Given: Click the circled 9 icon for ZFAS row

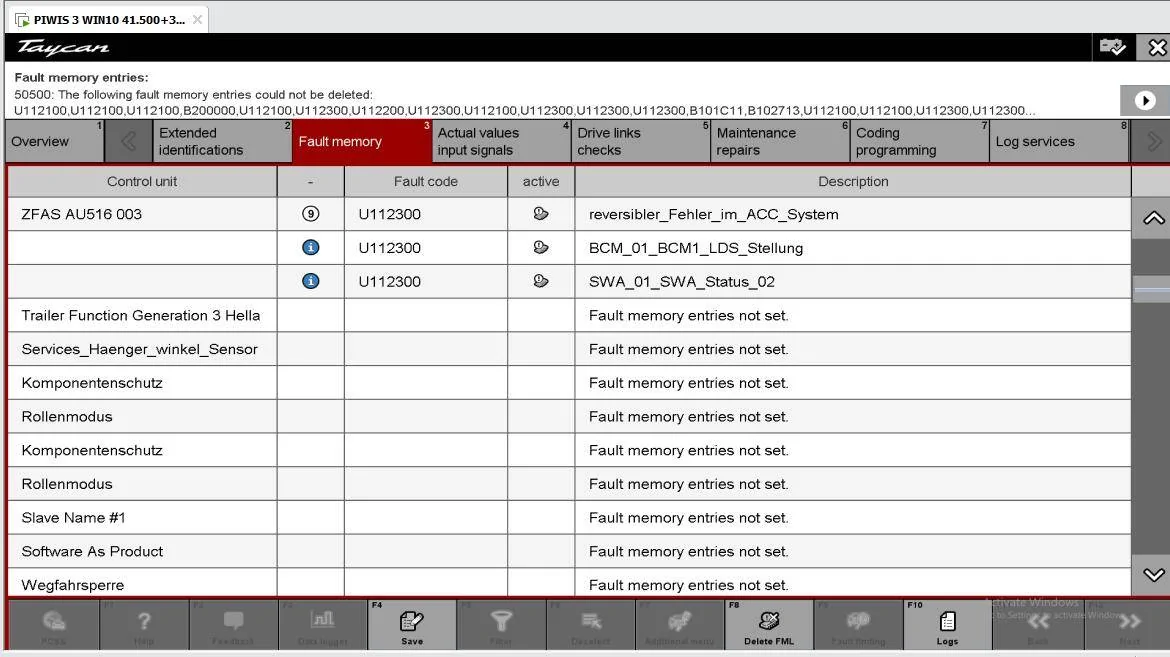Looking at the screenshot, I should pos(310,214).
